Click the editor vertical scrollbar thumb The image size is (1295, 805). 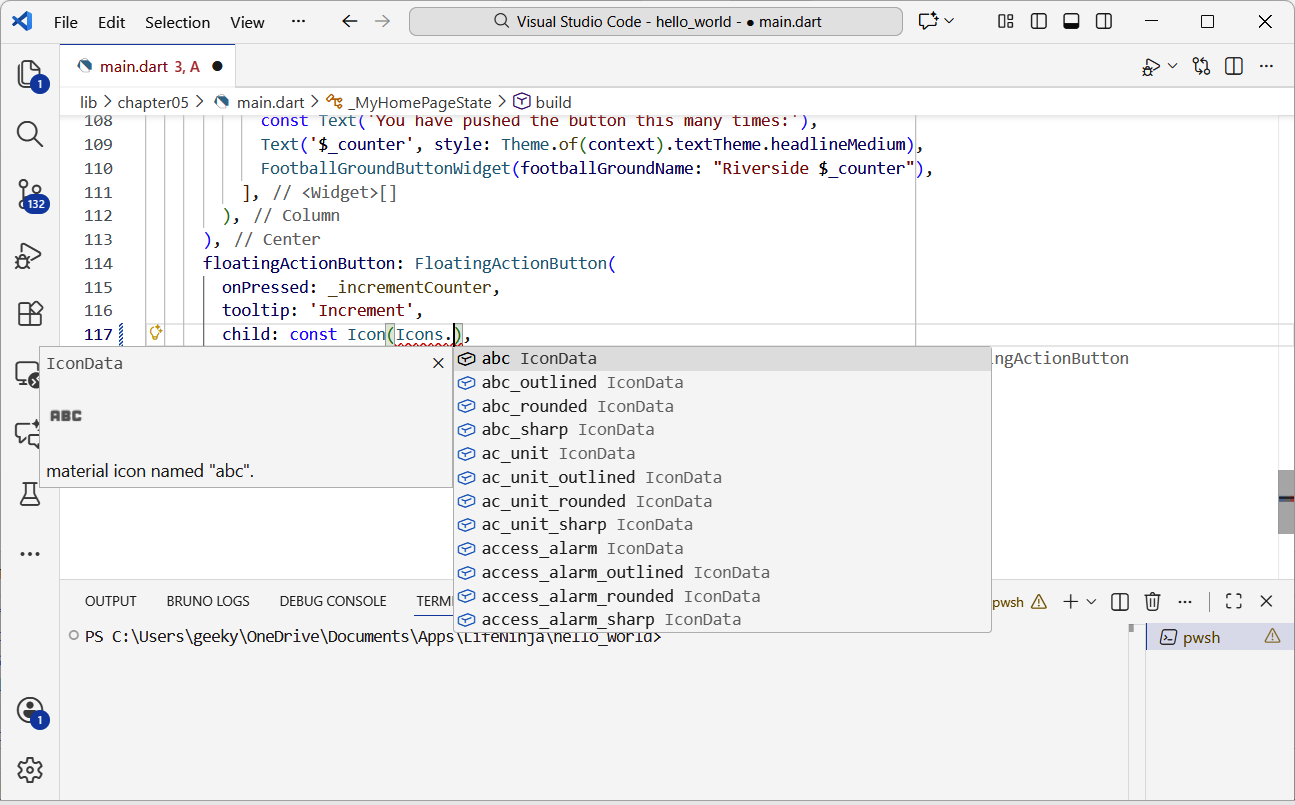1286,501
